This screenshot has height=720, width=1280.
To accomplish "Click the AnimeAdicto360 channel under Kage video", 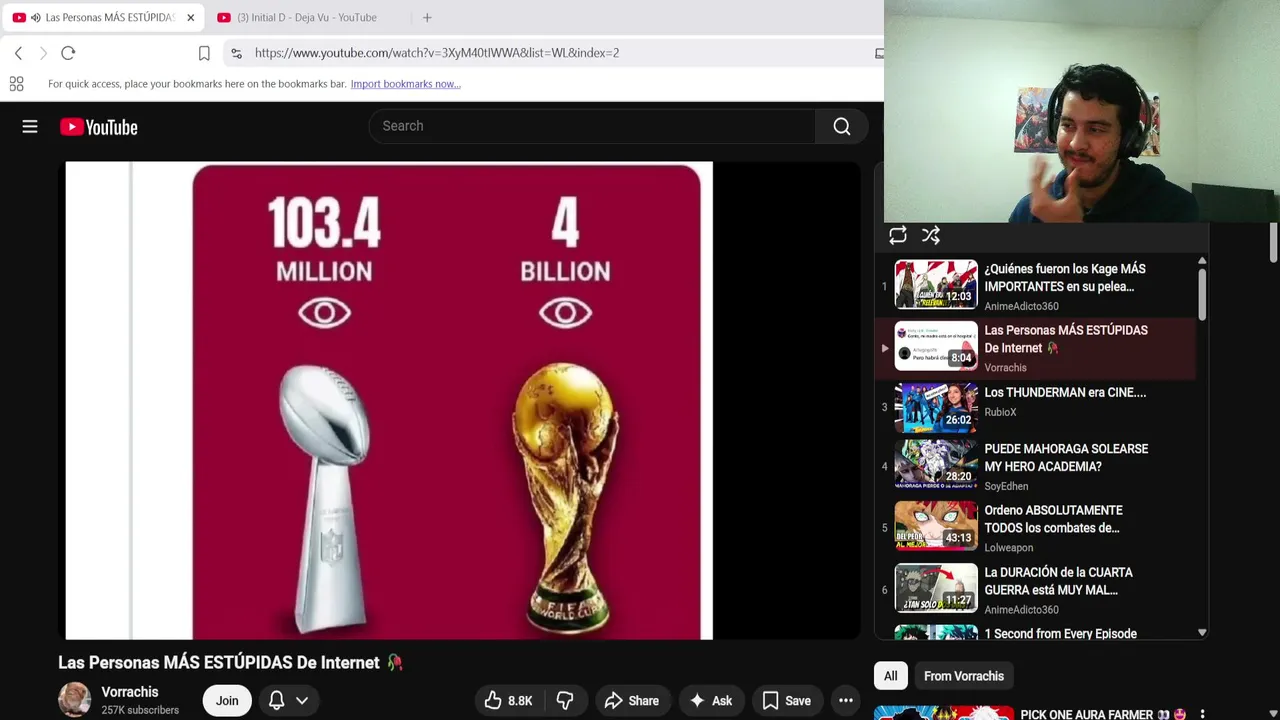I will (1021, 306).
